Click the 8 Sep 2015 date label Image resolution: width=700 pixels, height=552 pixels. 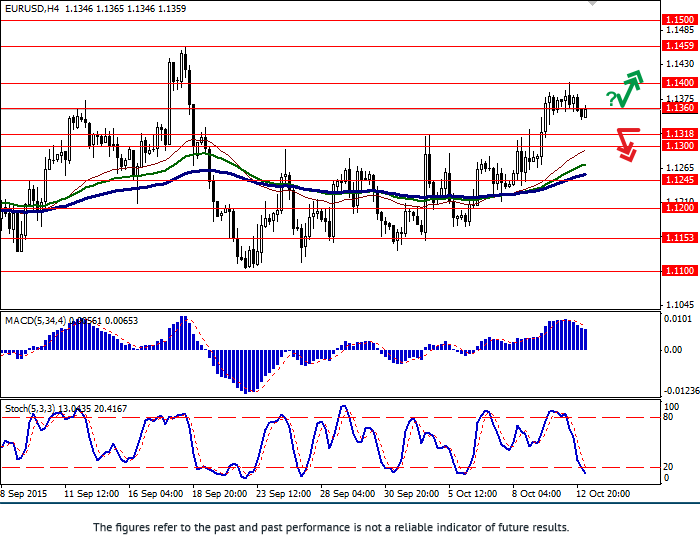tap(24, 494)
